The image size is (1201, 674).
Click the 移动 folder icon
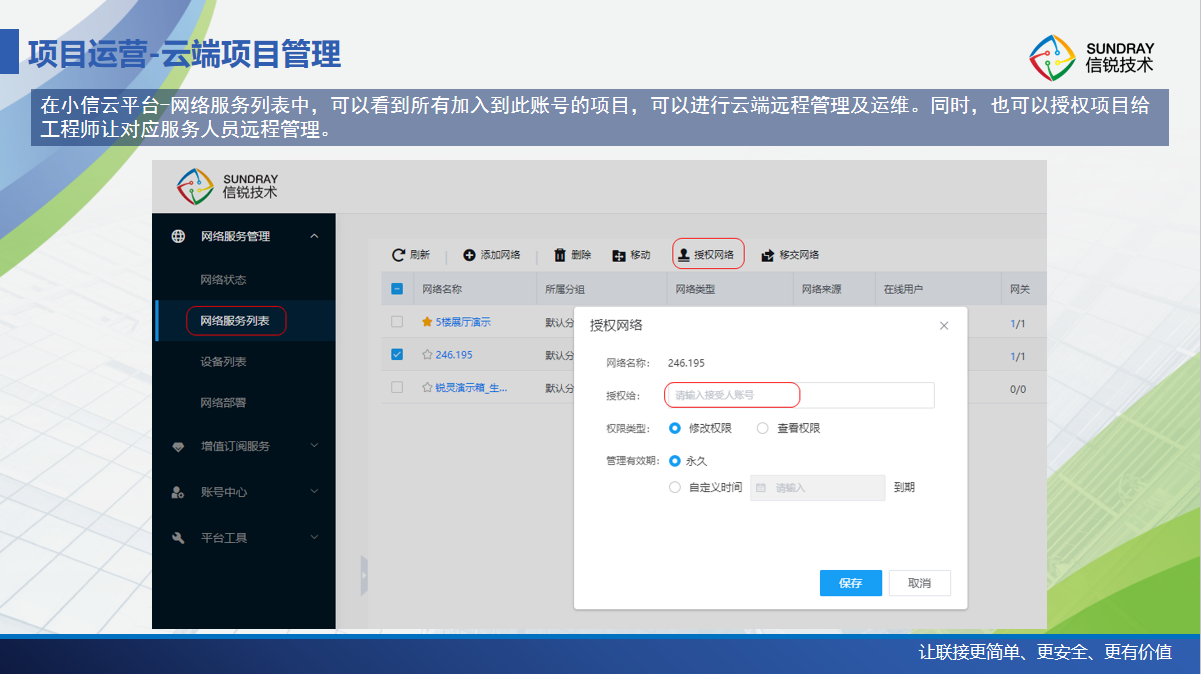coord(619,255)
